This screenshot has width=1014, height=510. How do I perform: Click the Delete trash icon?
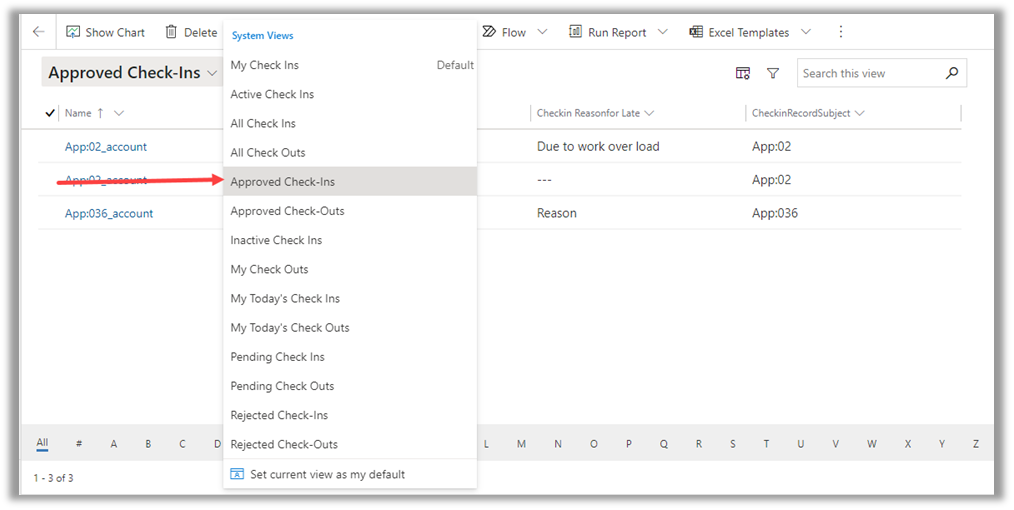[171, 32]
